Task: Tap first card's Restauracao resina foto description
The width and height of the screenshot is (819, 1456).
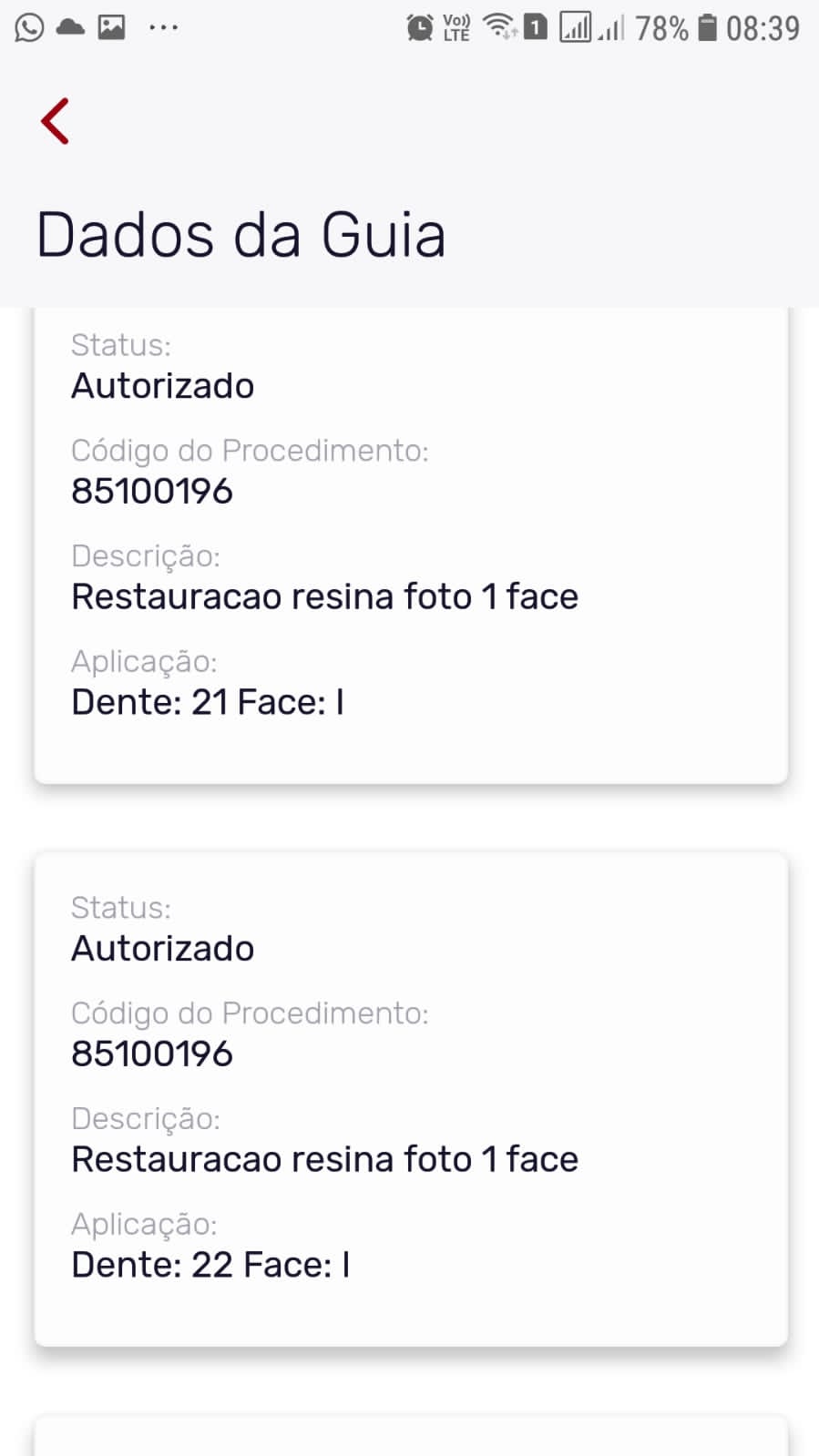Action: [324, 597]
